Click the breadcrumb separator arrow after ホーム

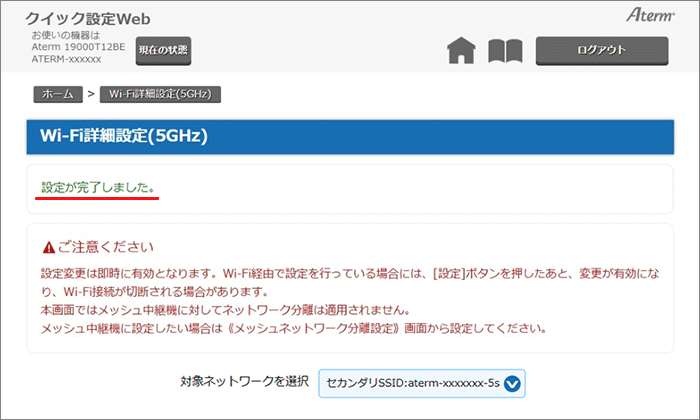[x=90, y=94]
